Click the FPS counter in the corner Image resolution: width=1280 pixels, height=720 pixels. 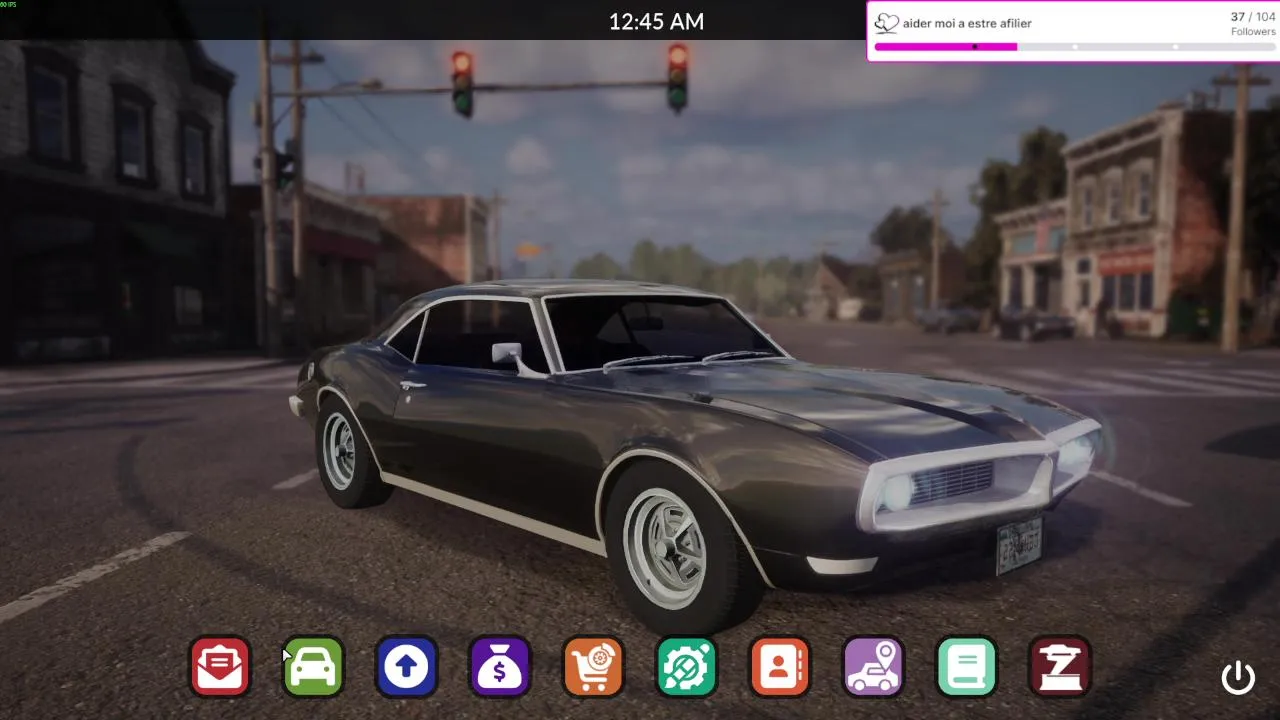coord(9,4)
